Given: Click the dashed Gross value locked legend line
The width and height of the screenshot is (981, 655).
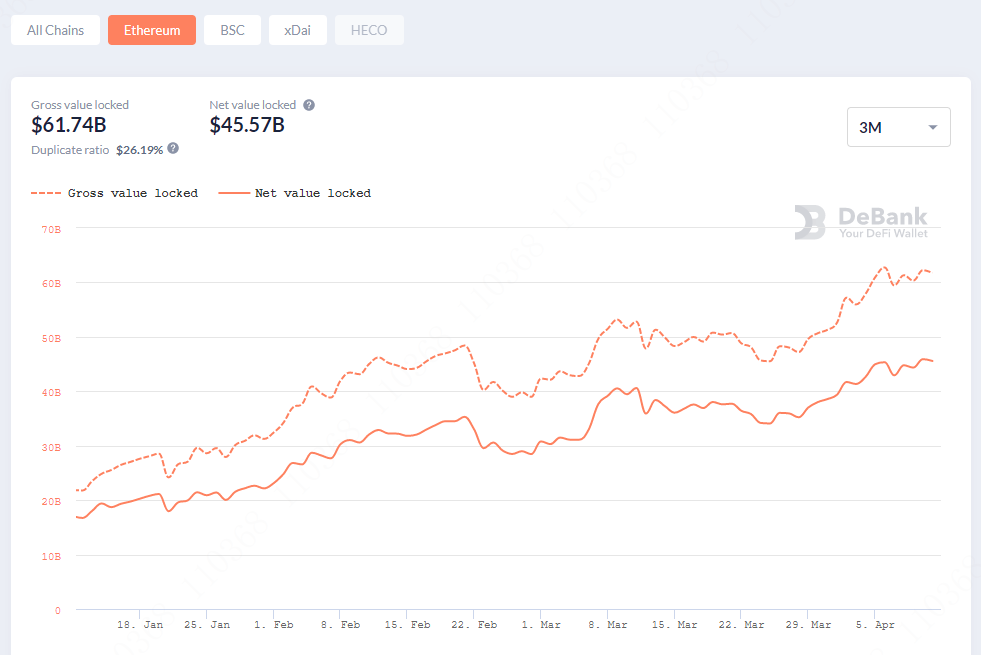Looking at the screenshot, I should [x=46, y=193].
